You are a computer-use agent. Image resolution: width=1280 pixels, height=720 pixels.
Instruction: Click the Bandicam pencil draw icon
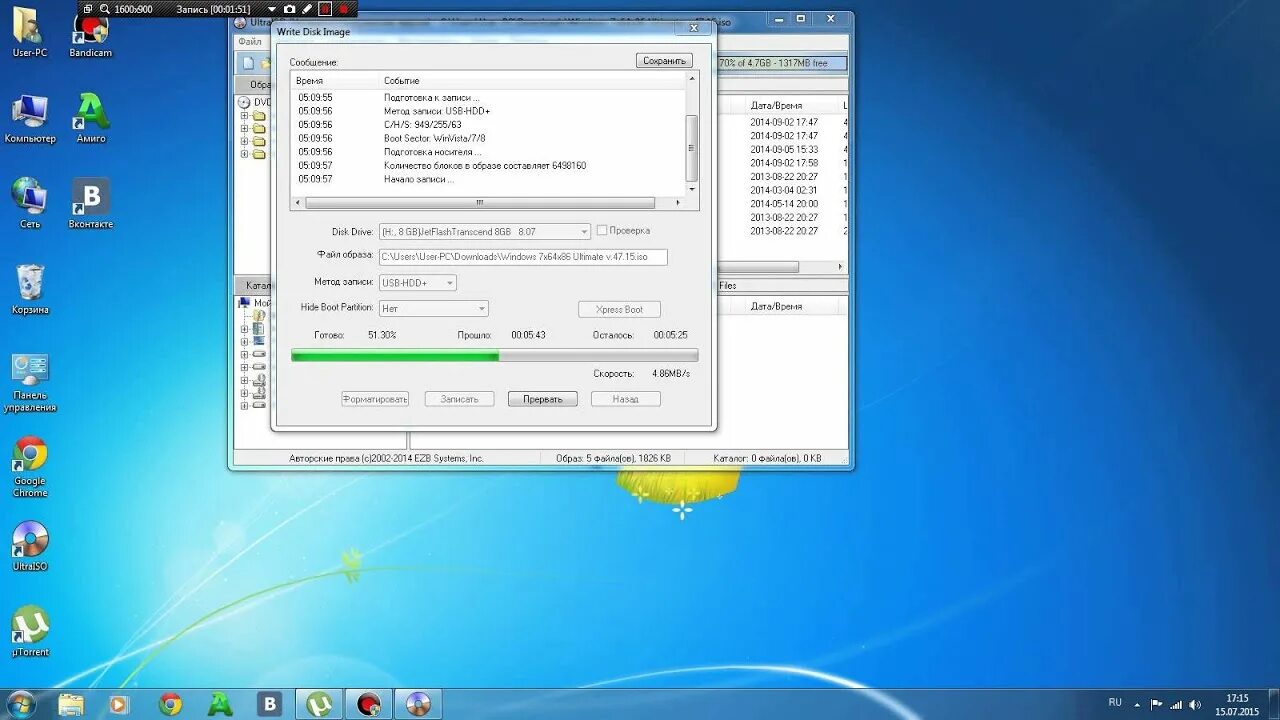pyautogui.click(x=307, y=9)
